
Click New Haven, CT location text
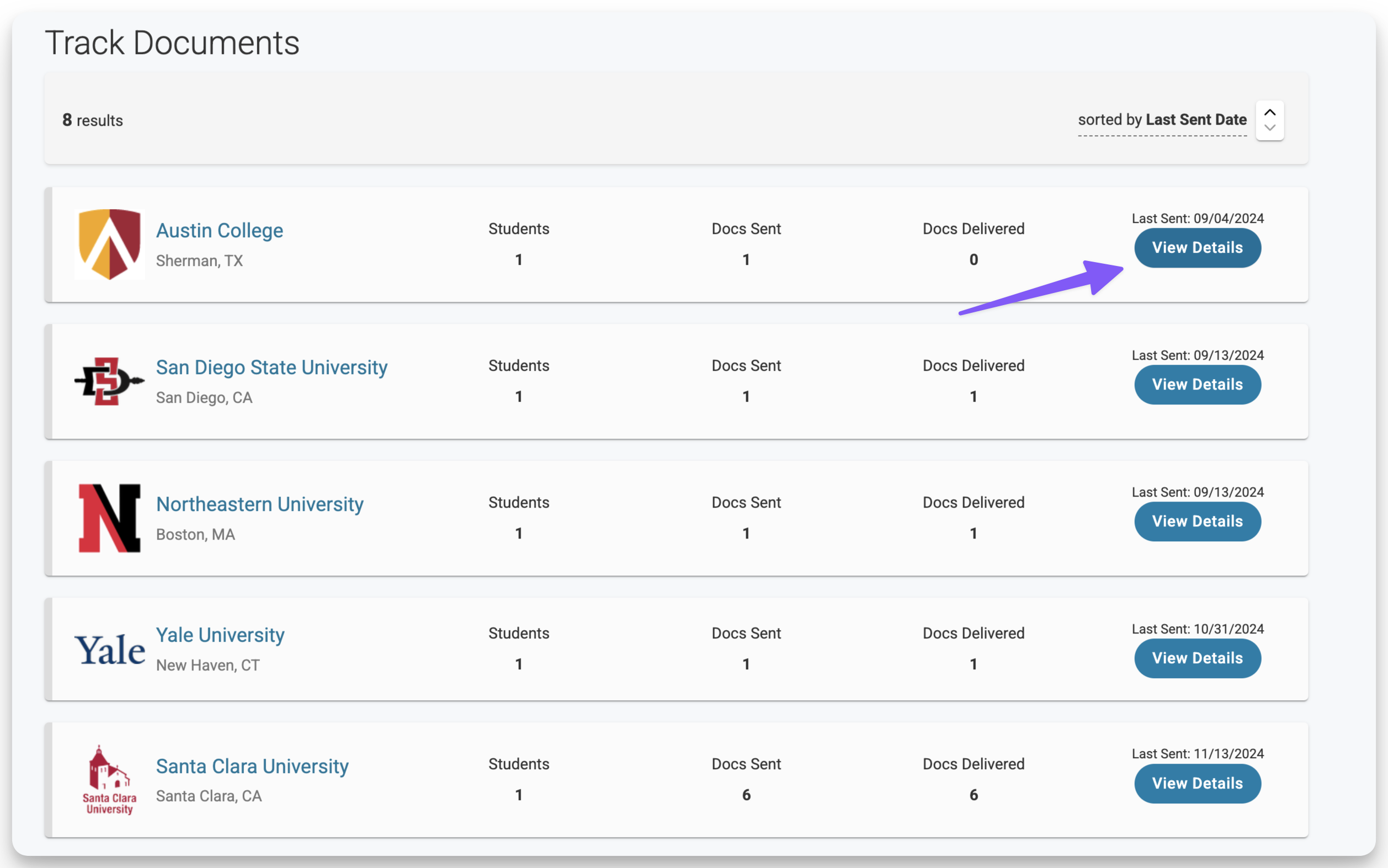(x=208, y=665)
